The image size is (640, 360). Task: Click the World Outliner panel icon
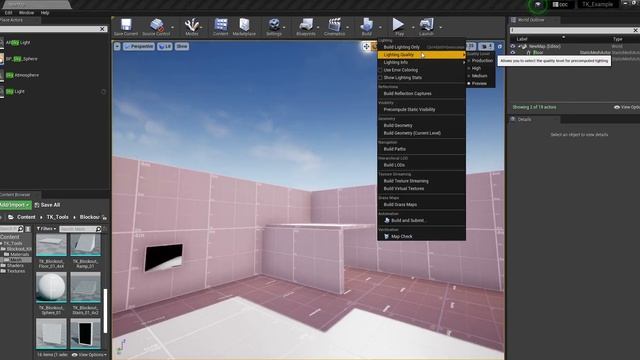[x=513, y=20]
